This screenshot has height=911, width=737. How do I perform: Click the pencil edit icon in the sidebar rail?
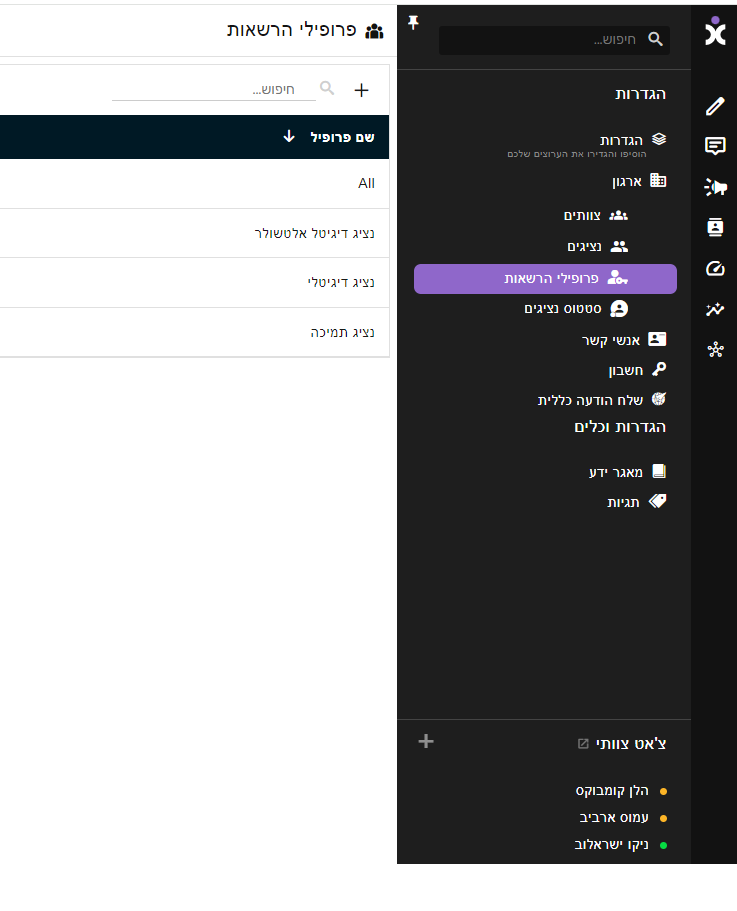pyautogui.click(x=715, y=106)
